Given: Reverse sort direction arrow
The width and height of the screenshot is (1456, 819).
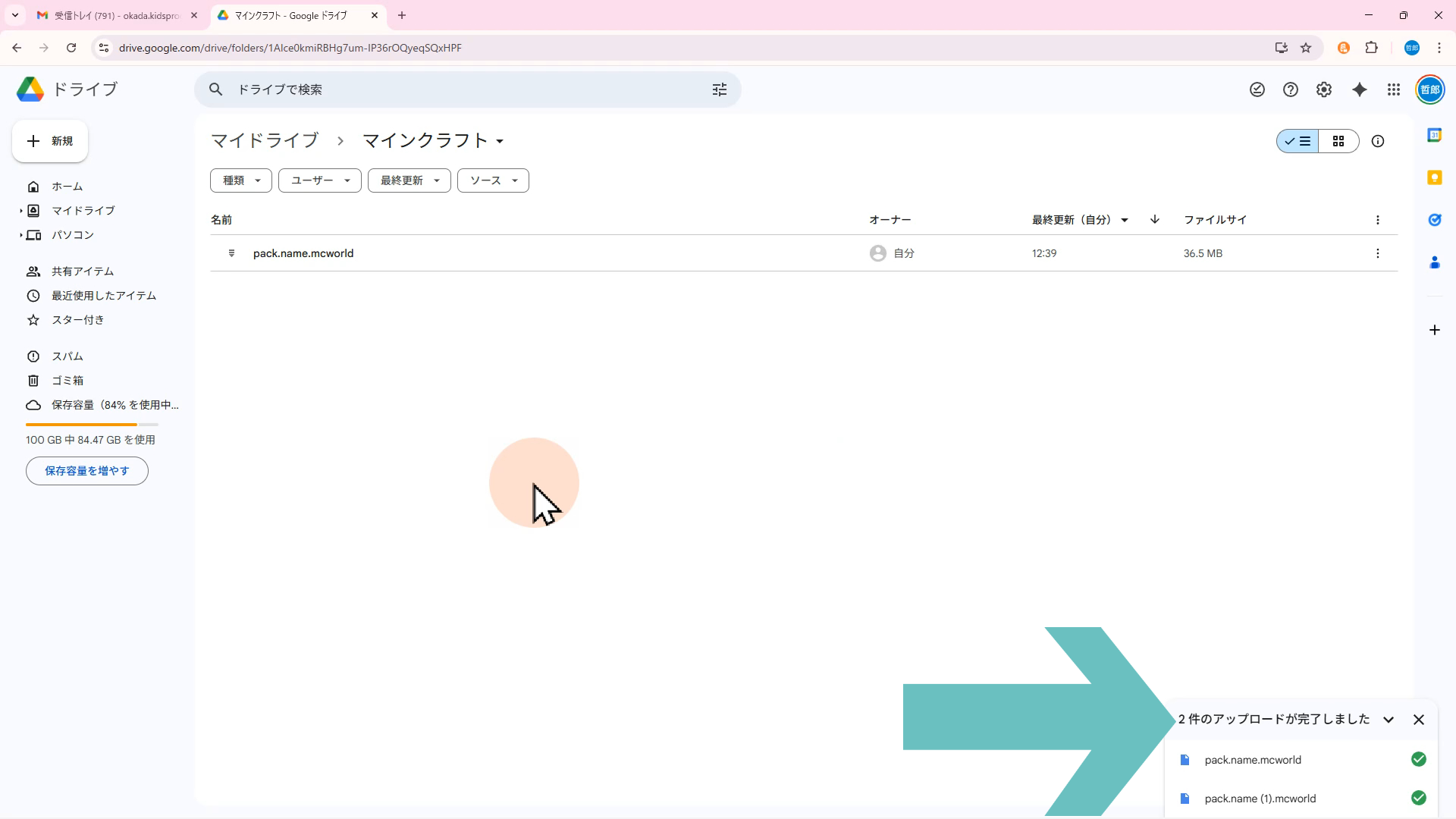Looking at the screenshot, I should coord(1155,220).
